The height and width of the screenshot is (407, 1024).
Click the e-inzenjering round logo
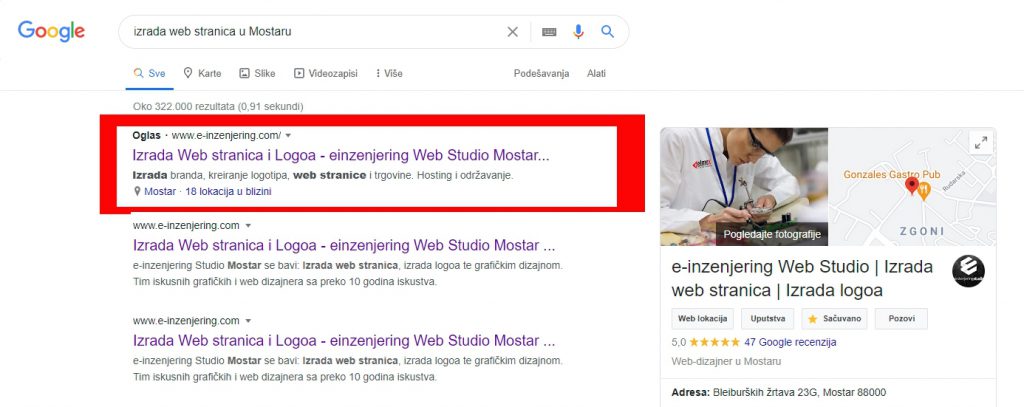(968, 271)
